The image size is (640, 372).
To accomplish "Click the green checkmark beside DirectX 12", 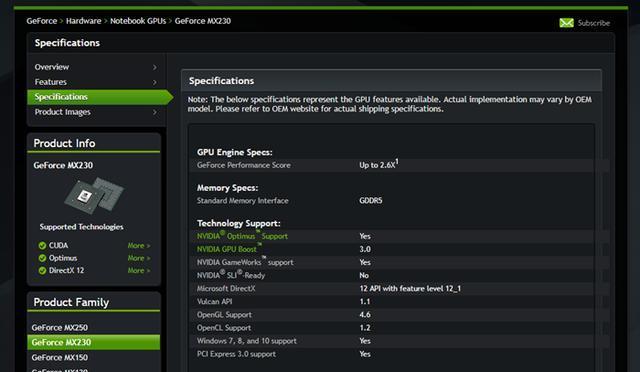I will (x=42, y=270).
